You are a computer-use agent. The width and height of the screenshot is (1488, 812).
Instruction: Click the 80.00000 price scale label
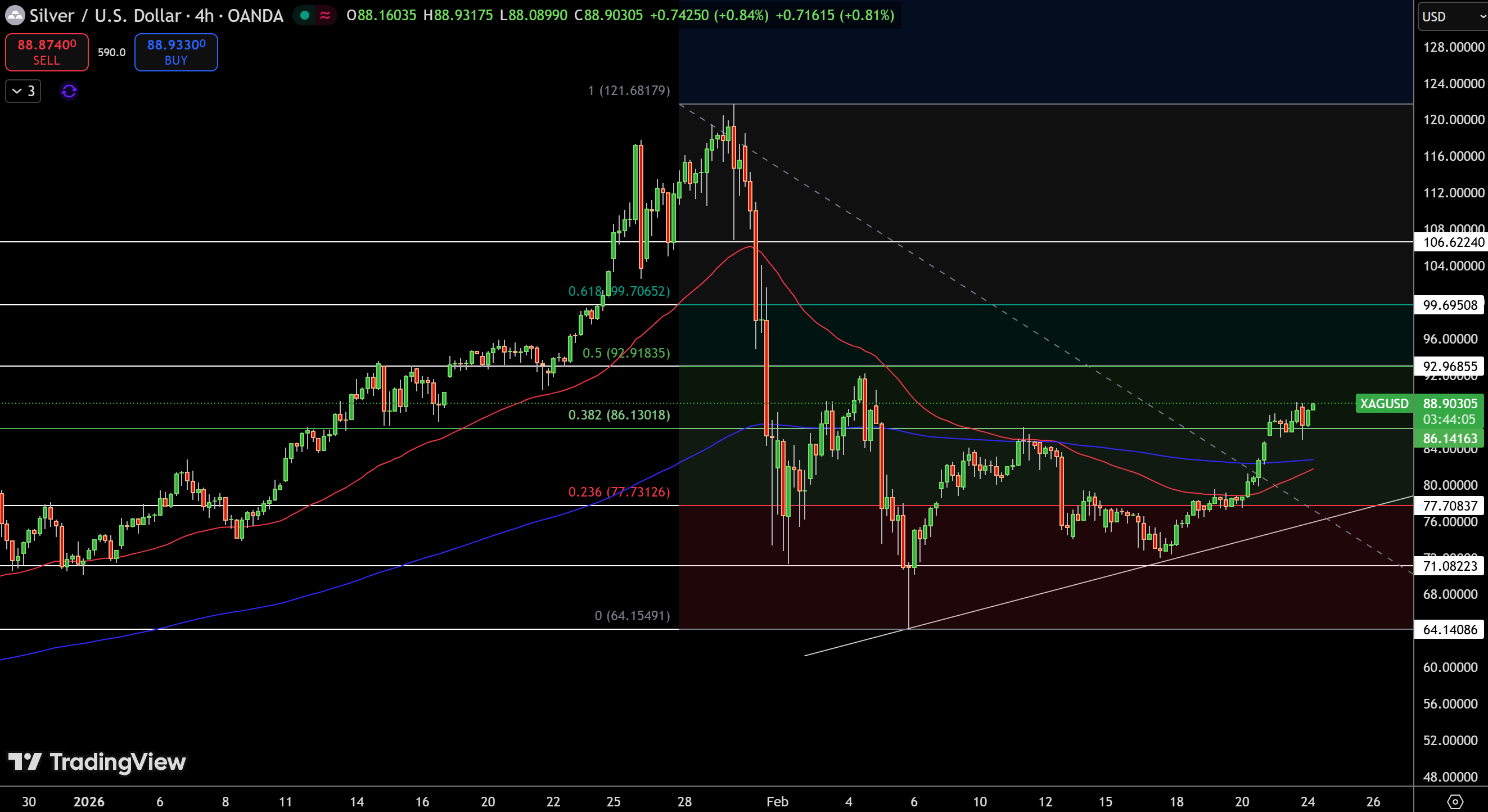(1450, 485)
